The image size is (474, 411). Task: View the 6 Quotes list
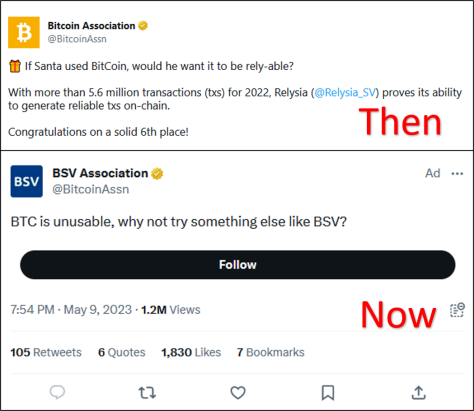tap(122, 352)
